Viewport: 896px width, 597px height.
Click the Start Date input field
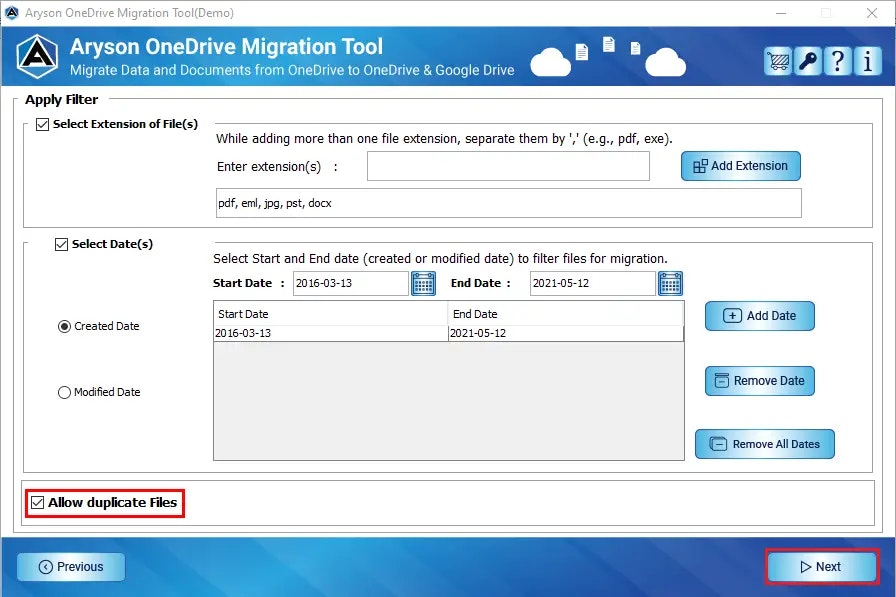350,283
